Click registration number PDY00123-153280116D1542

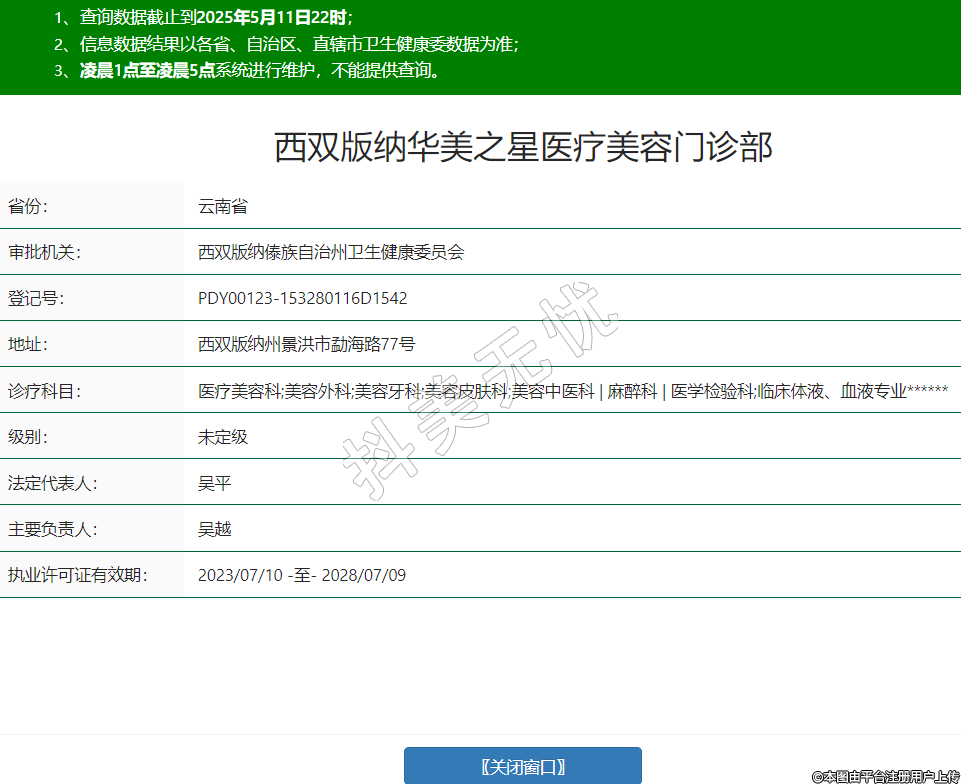[x=302, y=299]
